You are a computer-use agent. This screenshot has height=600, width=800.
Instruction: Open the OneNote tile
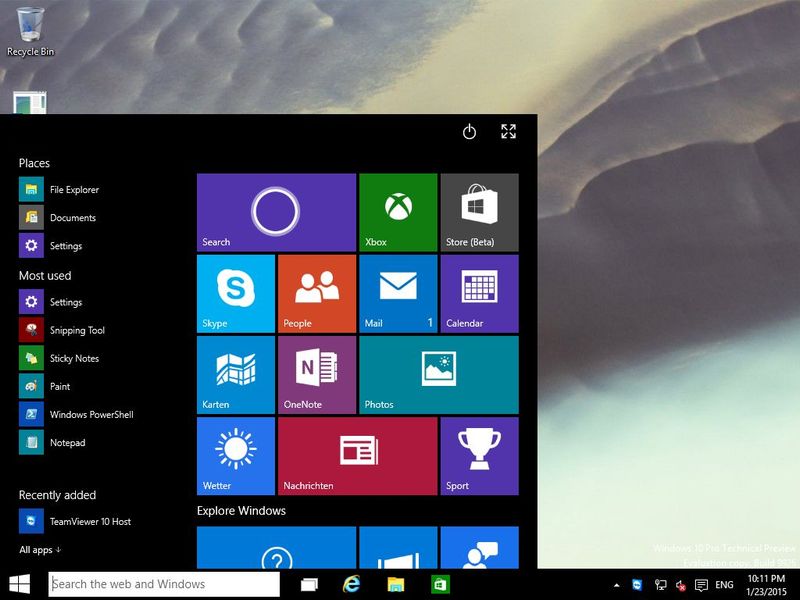point(317,374)
